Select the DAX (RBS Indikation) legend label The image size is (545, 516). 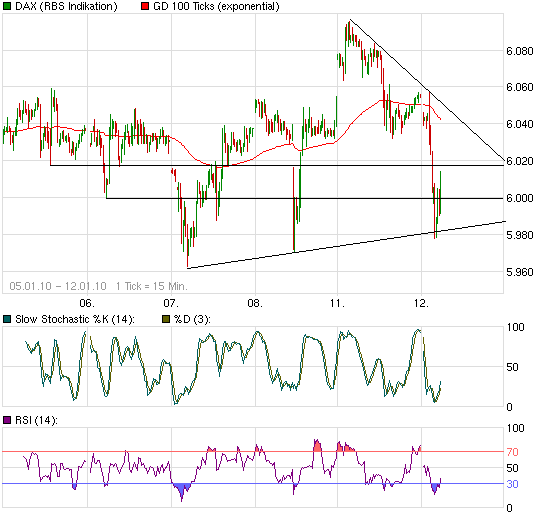66,6
